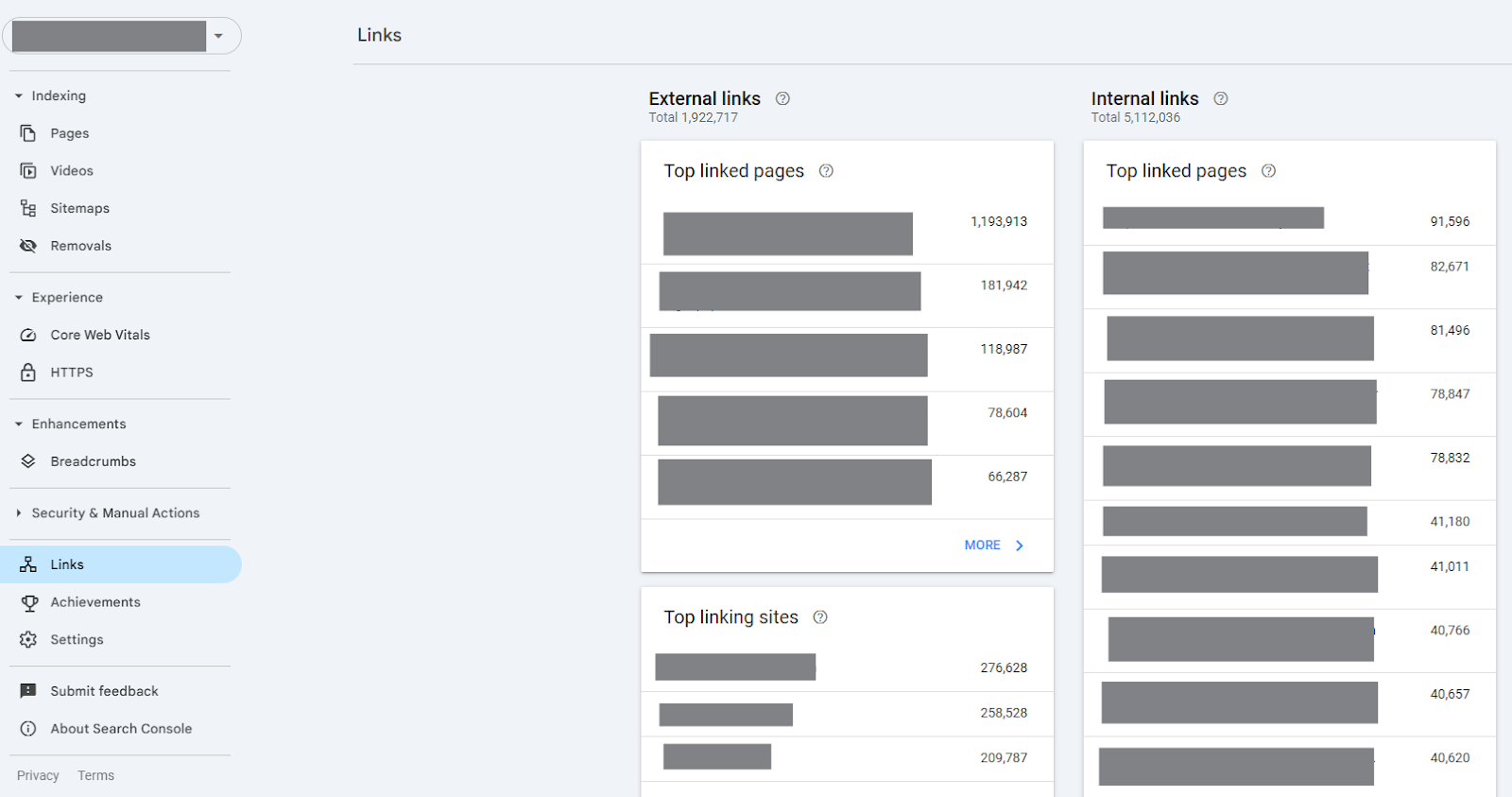The image size is (1512, 797).
Task: Click the HTTPS padlock icon
Action: (28, 373)
